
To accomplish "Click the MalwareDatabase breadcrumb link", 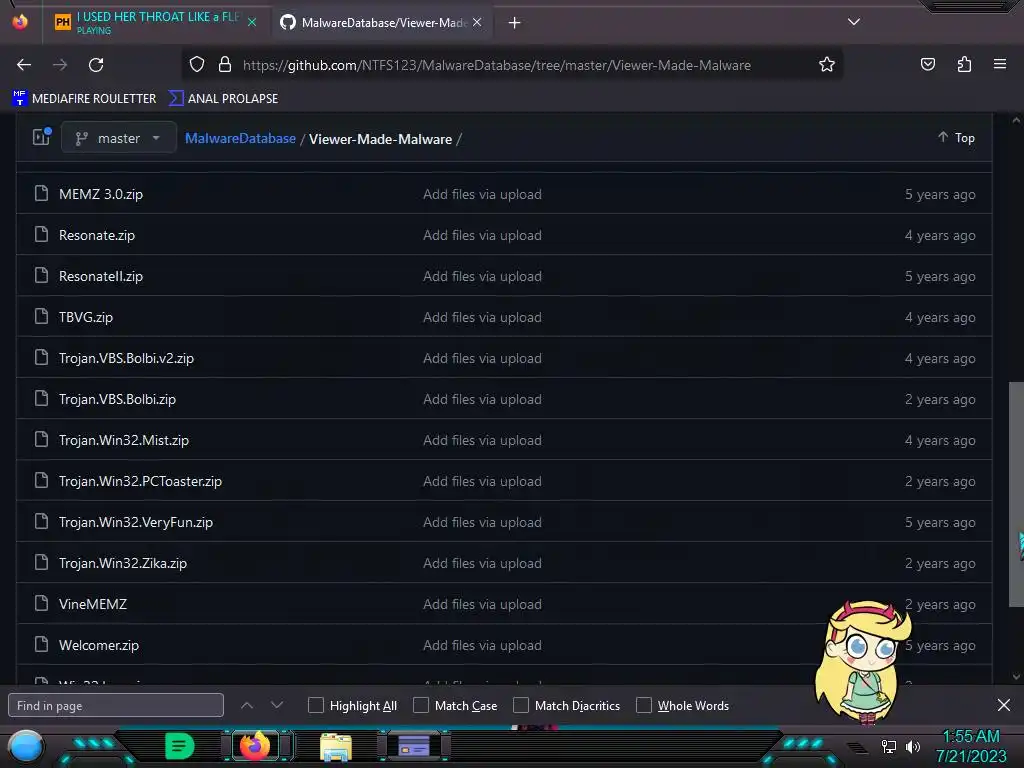I will [240, 138].
